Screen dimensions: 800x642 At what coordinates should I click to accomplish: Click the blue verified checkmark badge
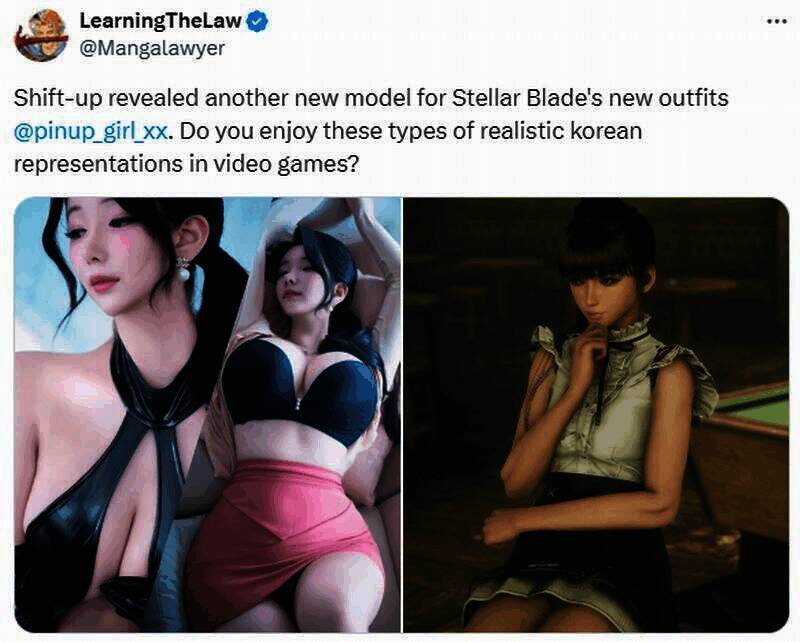pos(258,21)
